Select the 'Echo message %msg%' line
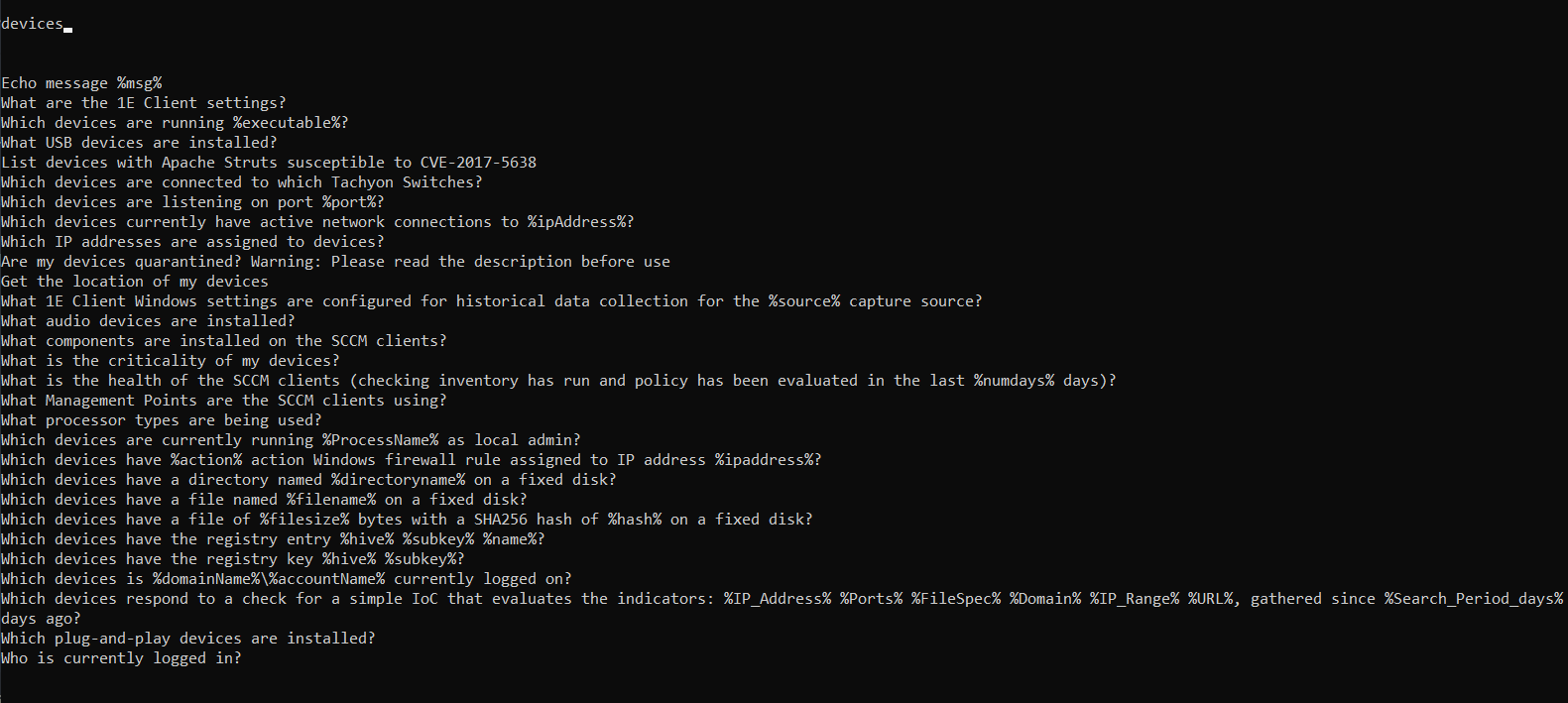 [81, 83]
